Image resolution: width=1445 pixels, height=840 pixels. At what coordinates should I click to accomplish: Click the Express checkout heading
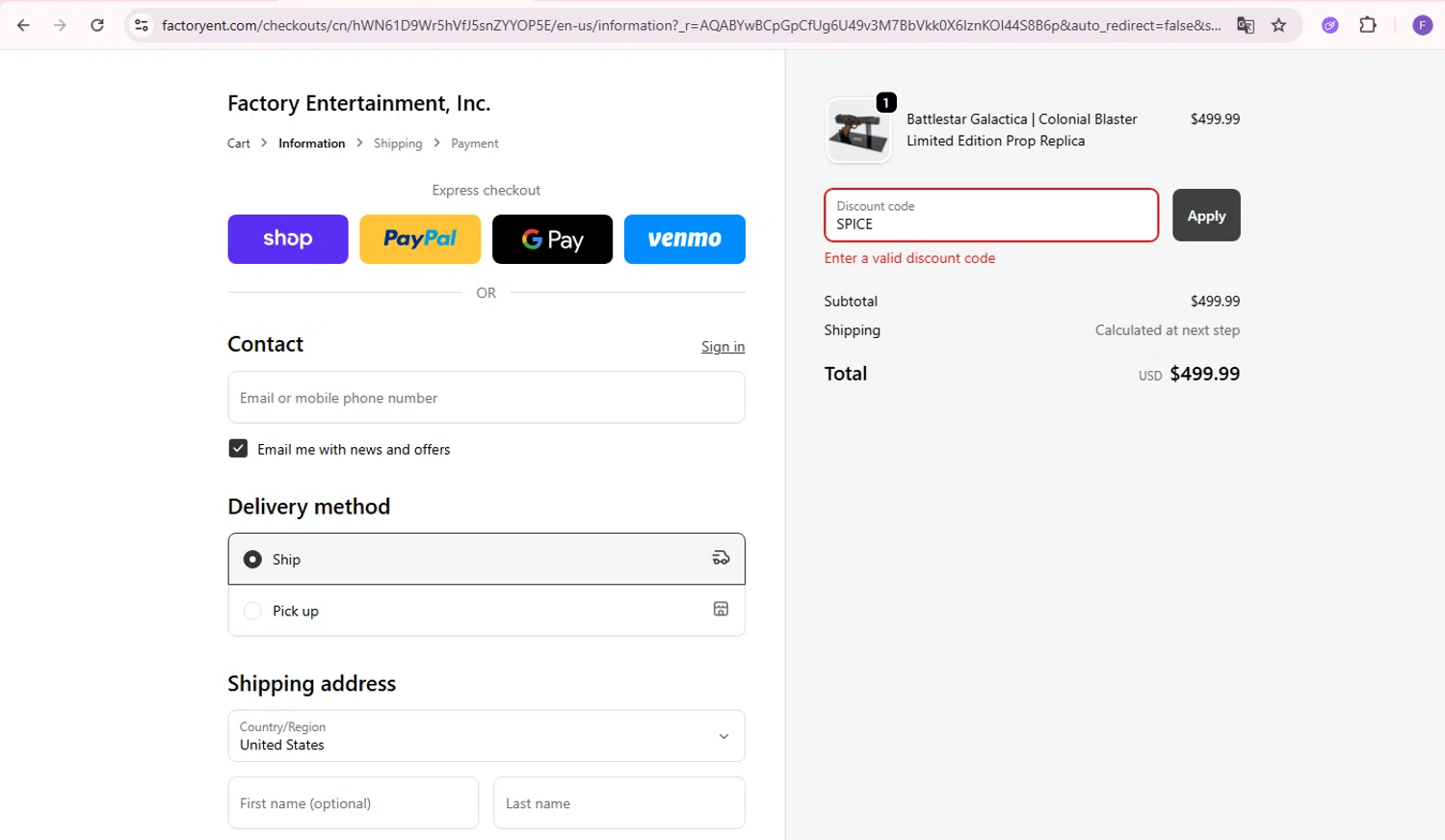[486, 191]
